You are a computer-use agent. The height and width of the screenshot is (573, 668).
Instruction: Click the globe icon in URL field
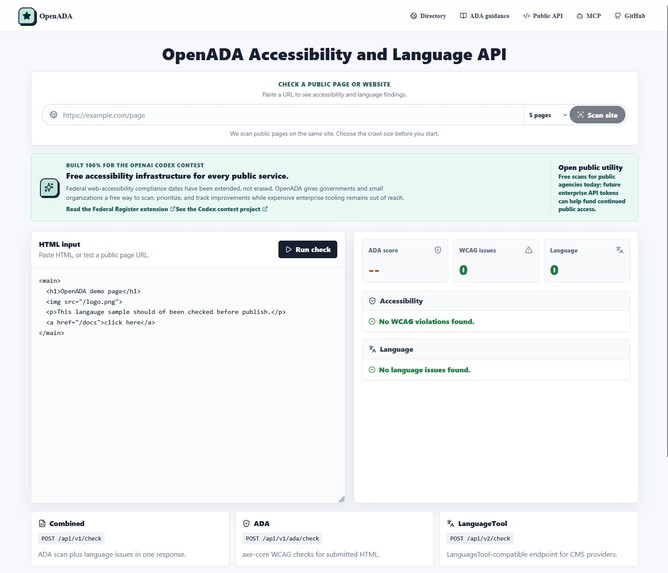[x=53, y=115]
